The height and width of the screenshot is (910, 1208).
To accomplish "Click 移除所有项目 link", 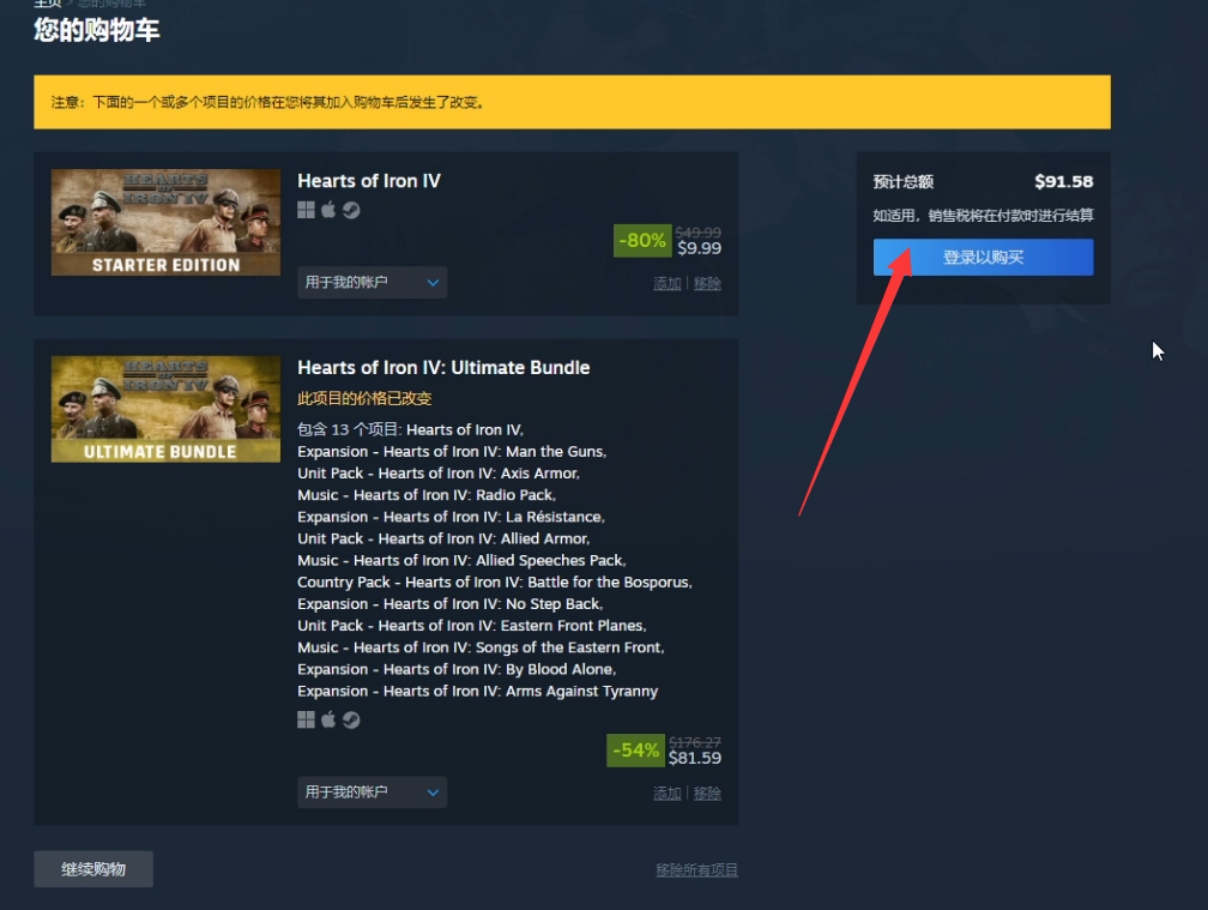I will 697,870.
